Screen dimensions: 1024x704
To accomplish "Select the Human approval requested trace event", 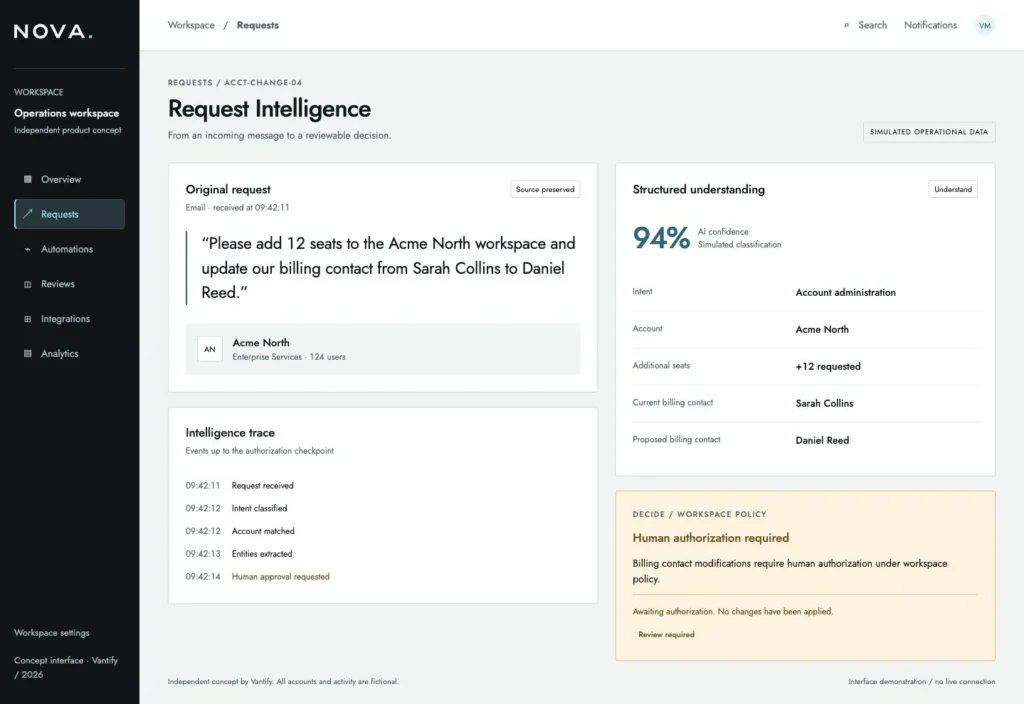I will (280, 577).
